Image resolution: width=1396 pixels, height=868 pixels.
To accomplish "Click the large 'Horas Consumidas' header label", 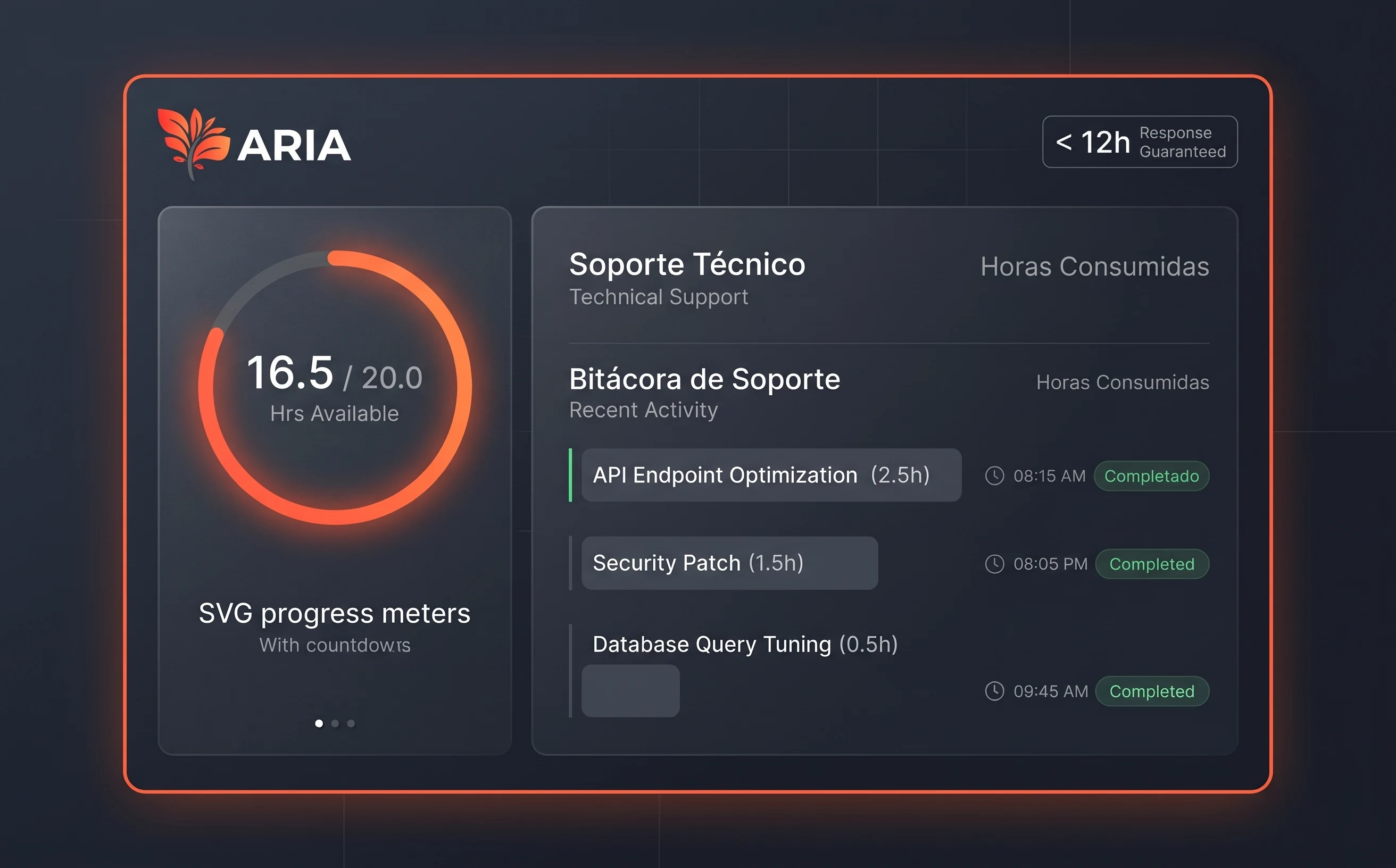I will tap(1094, 266).
